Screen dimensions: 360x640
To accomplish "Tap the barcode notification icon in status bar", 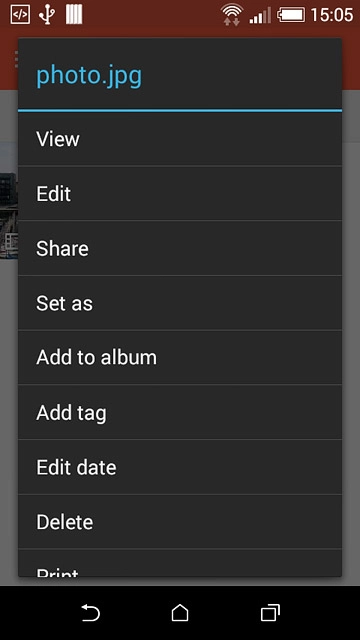I will pyautogui.click(x=74, y=15).
